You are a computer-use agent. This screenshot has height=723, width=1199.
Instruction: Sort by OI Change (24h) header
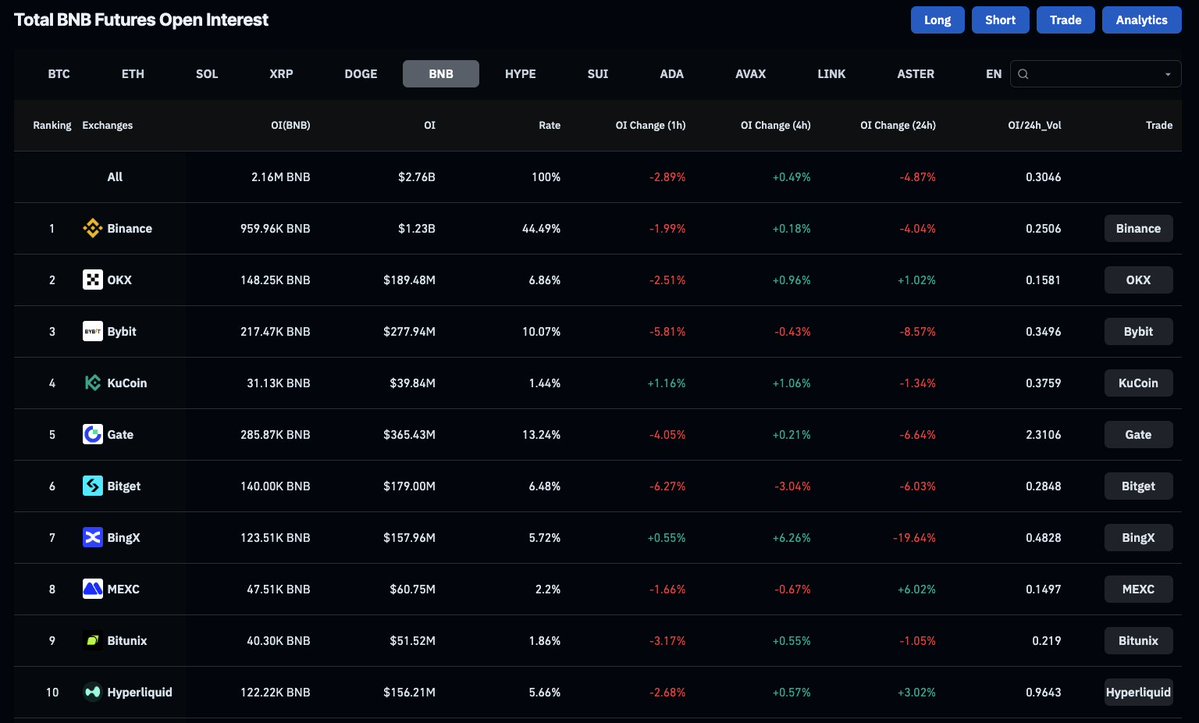pos(898,125)
